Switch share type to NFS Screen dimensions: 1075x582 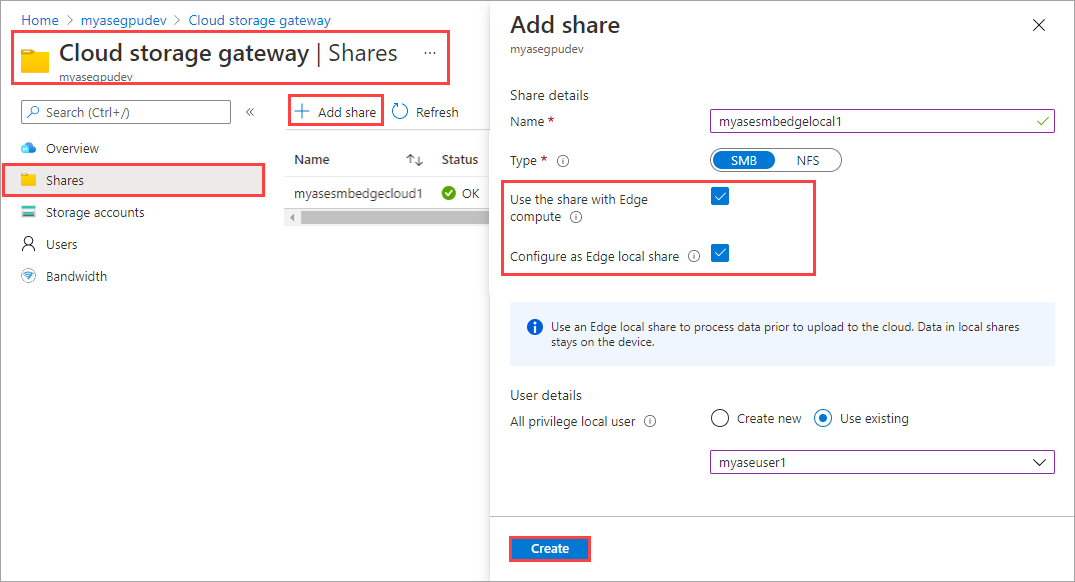[x=812, y=160]
